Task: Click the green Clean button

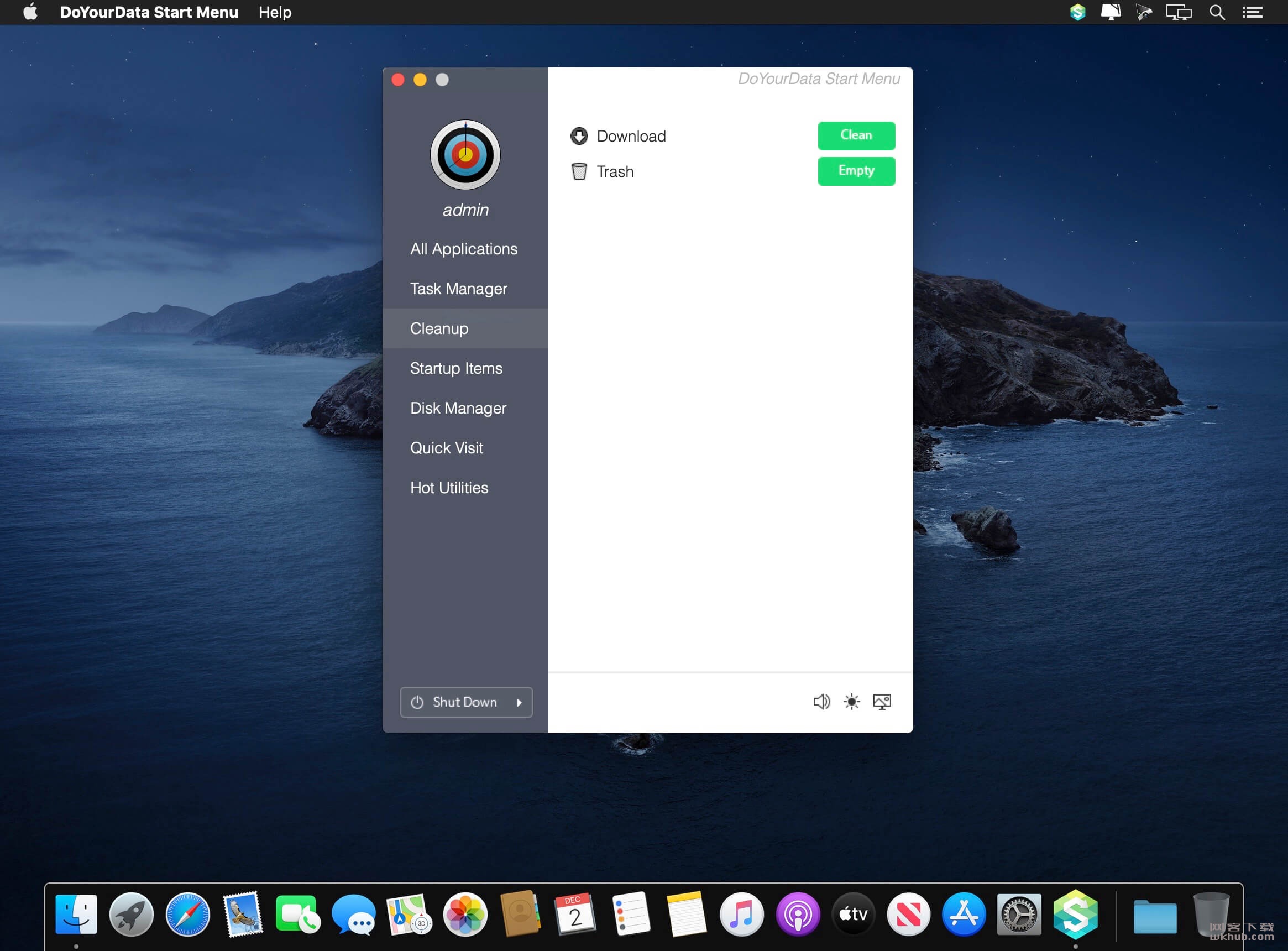Action: point(856,135)
